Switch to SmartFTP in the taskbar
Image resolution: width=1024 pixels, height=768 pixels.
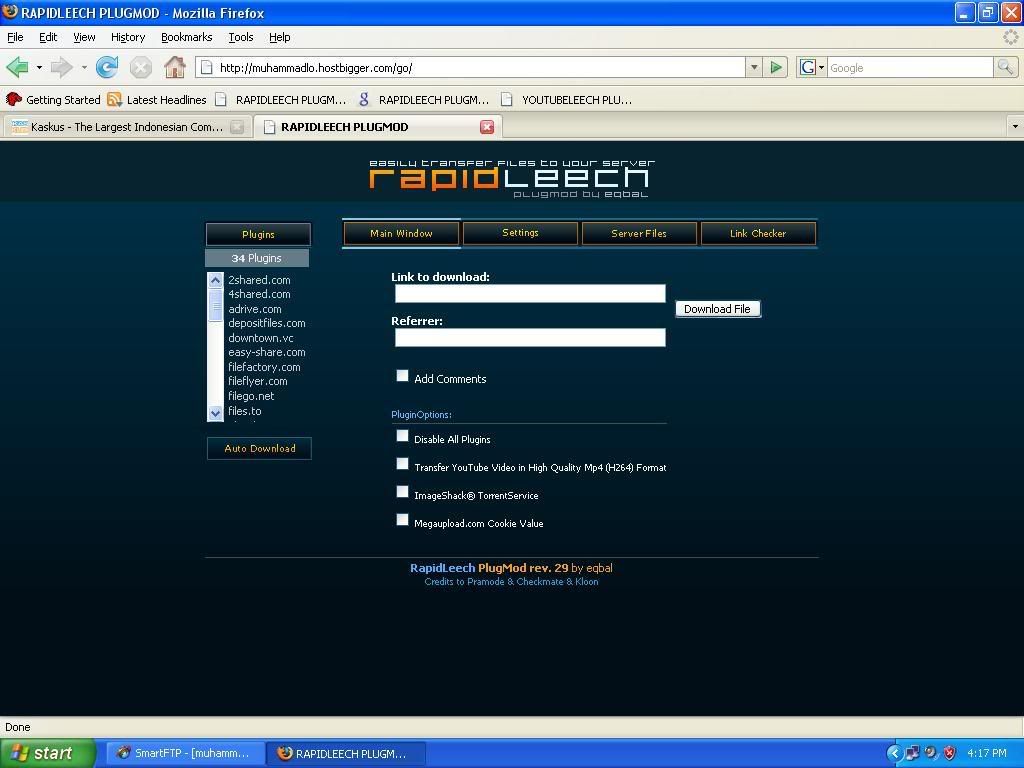click(x=184, y=753)
